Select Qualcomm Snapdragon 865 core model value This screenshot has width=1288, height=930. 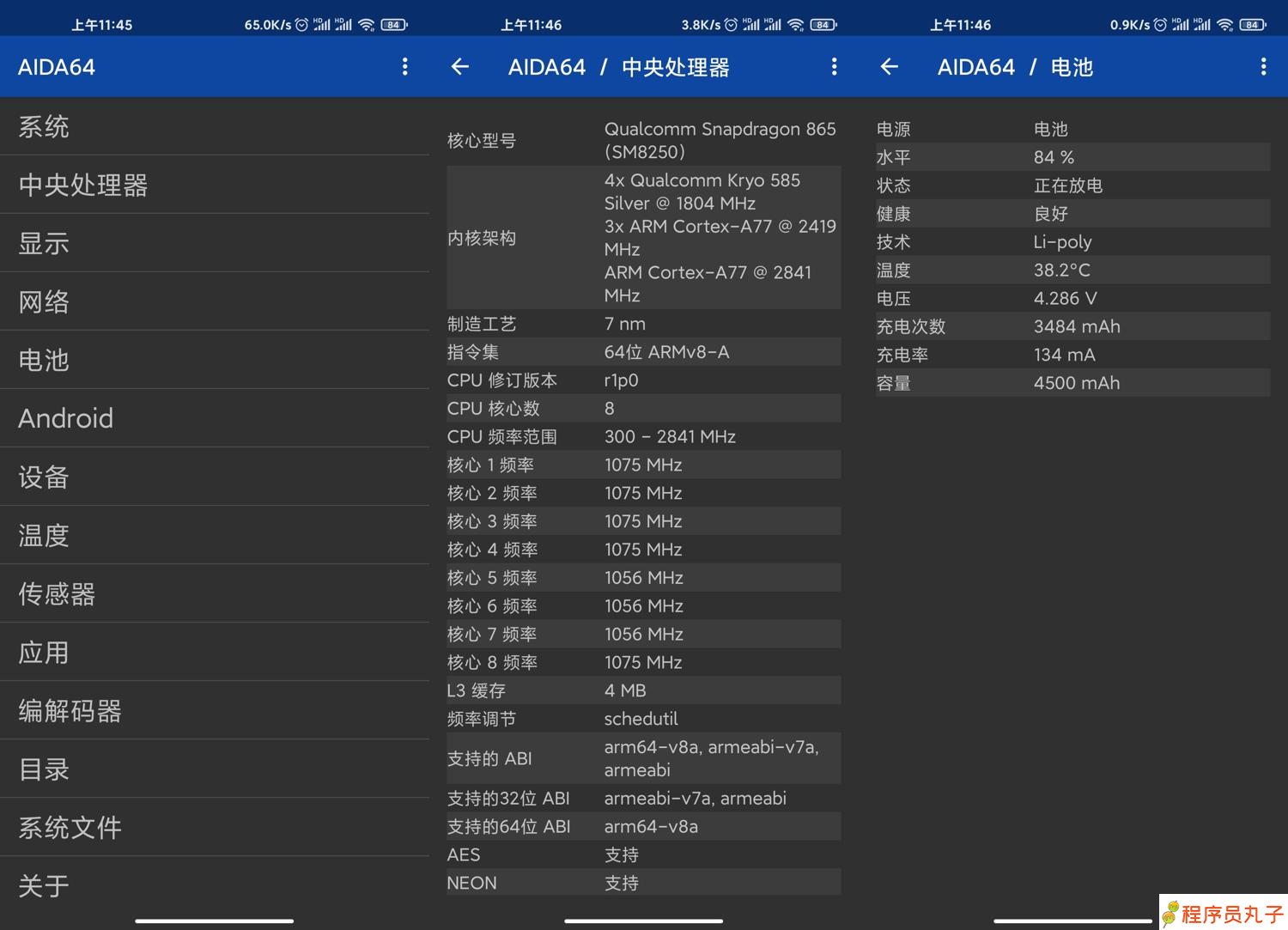(720, 140)
